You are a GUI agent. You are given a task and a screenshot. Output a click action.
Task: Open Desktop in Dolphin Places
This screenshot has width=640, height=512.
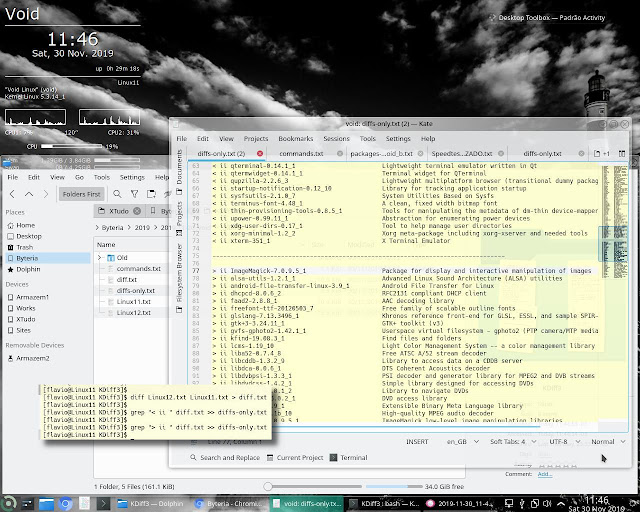point(29,236)
